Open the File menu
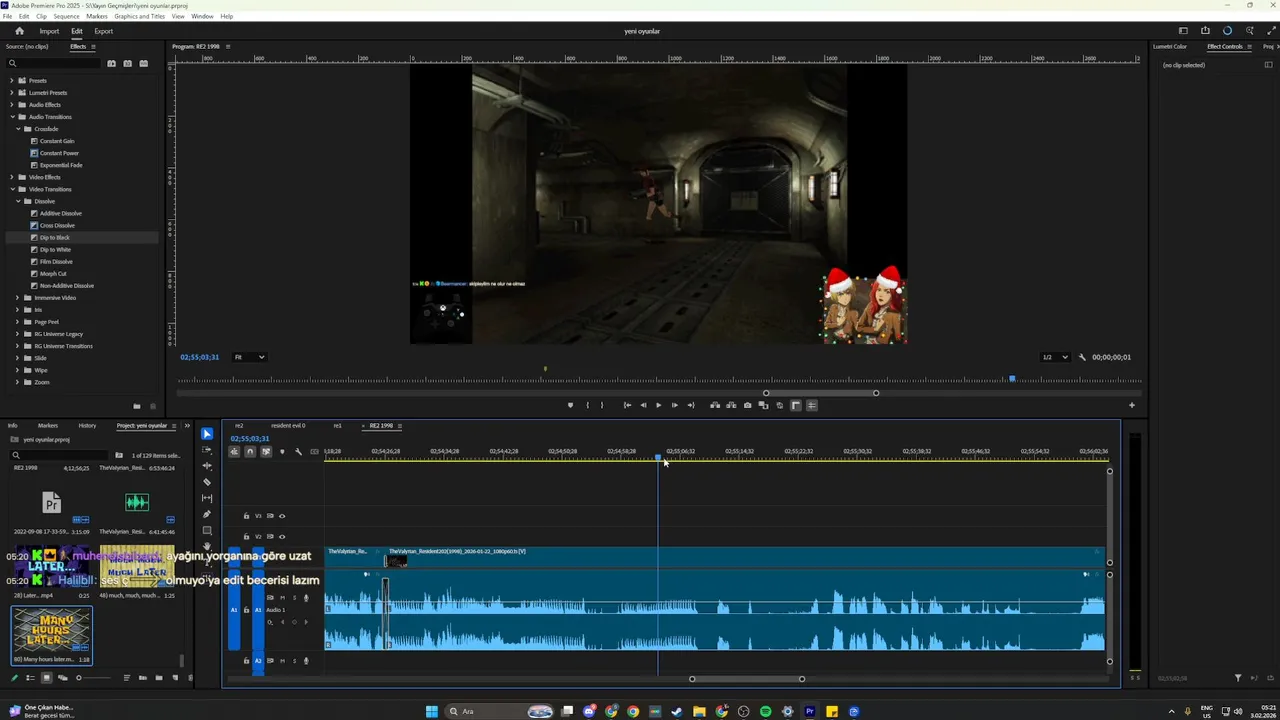 [8, 17]
